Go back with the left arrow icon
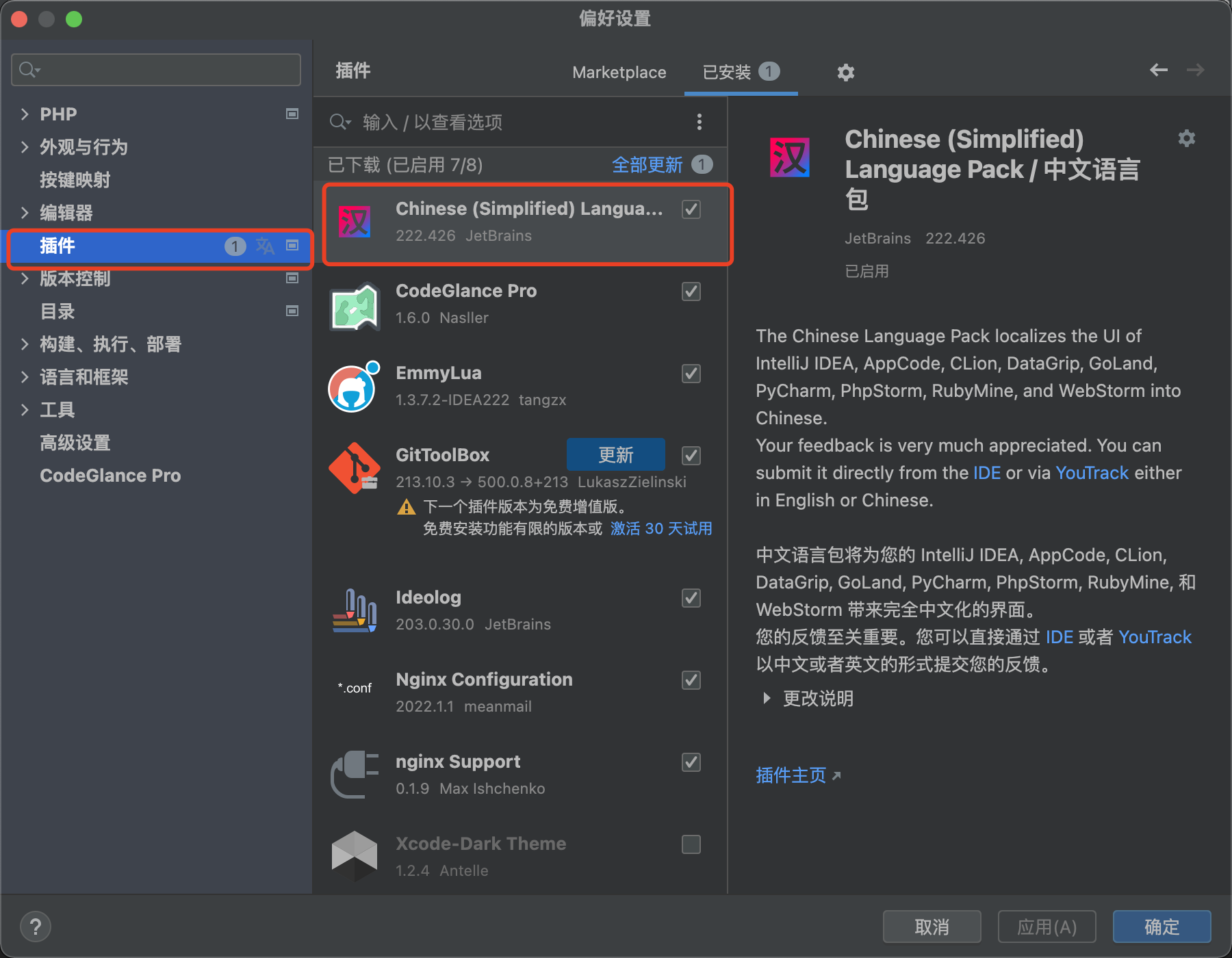Screen dimensions: 1232x958 tap(1159, 70)
